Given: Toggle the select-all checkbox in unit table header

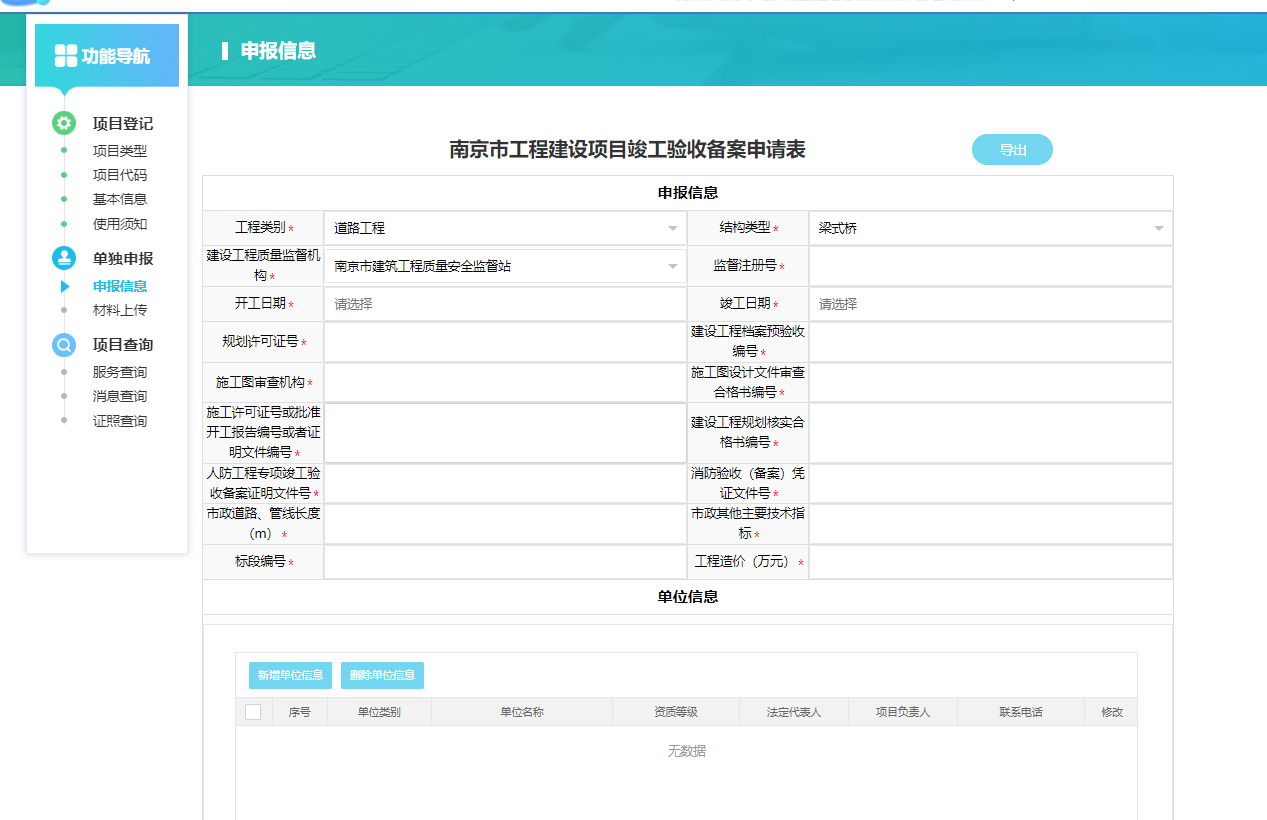Looking at the screenshot, I should 253,712.
